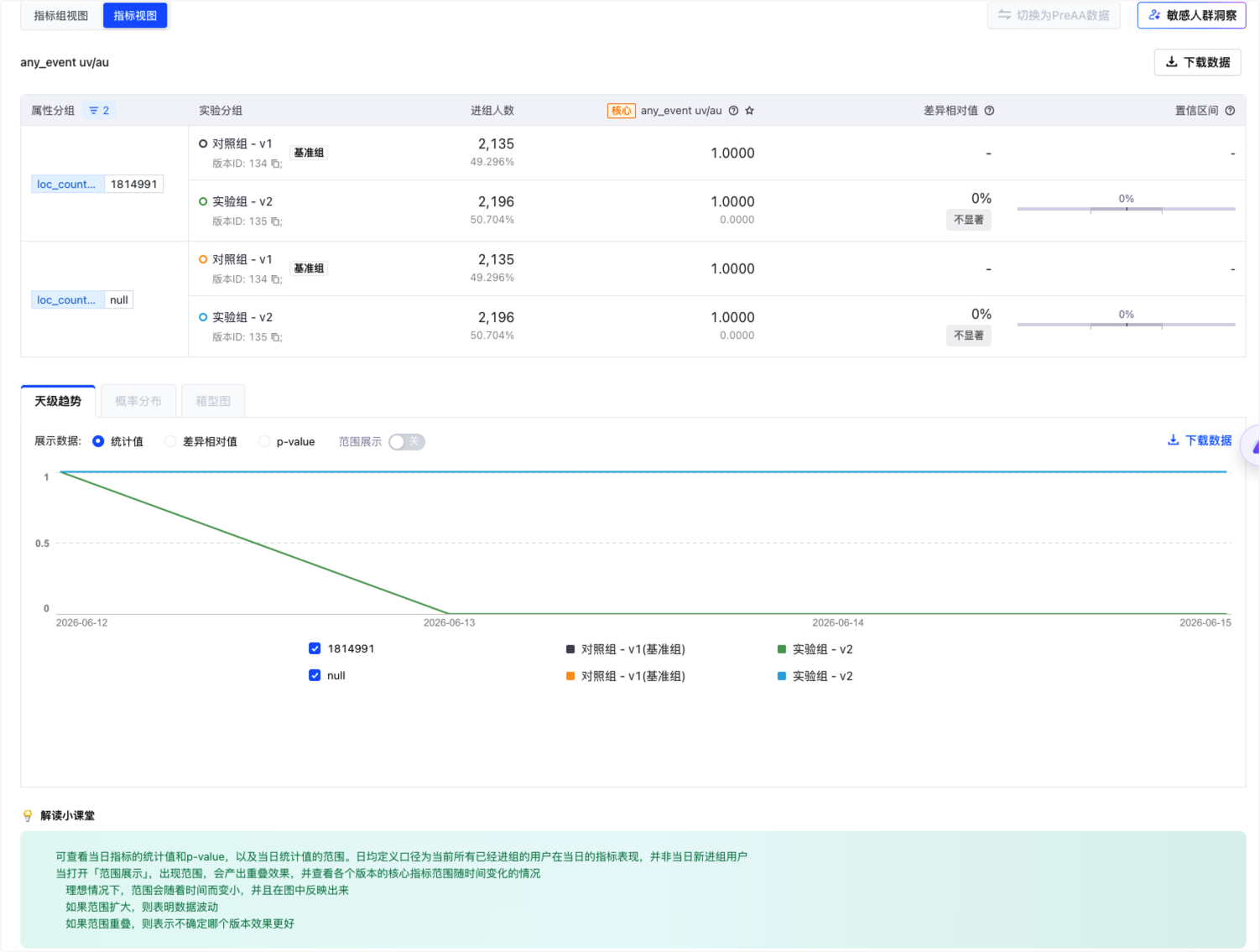Copy version ID 134 in null group
The image size is (1260, 952).
276,279
